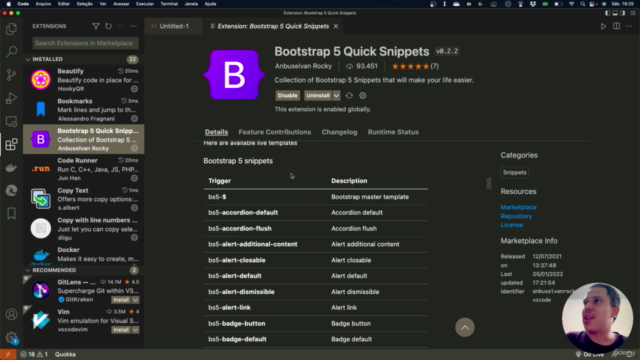Collapse the Recommended extensions section
This screenshot has height=360, width=640.
tap(28, 270)
